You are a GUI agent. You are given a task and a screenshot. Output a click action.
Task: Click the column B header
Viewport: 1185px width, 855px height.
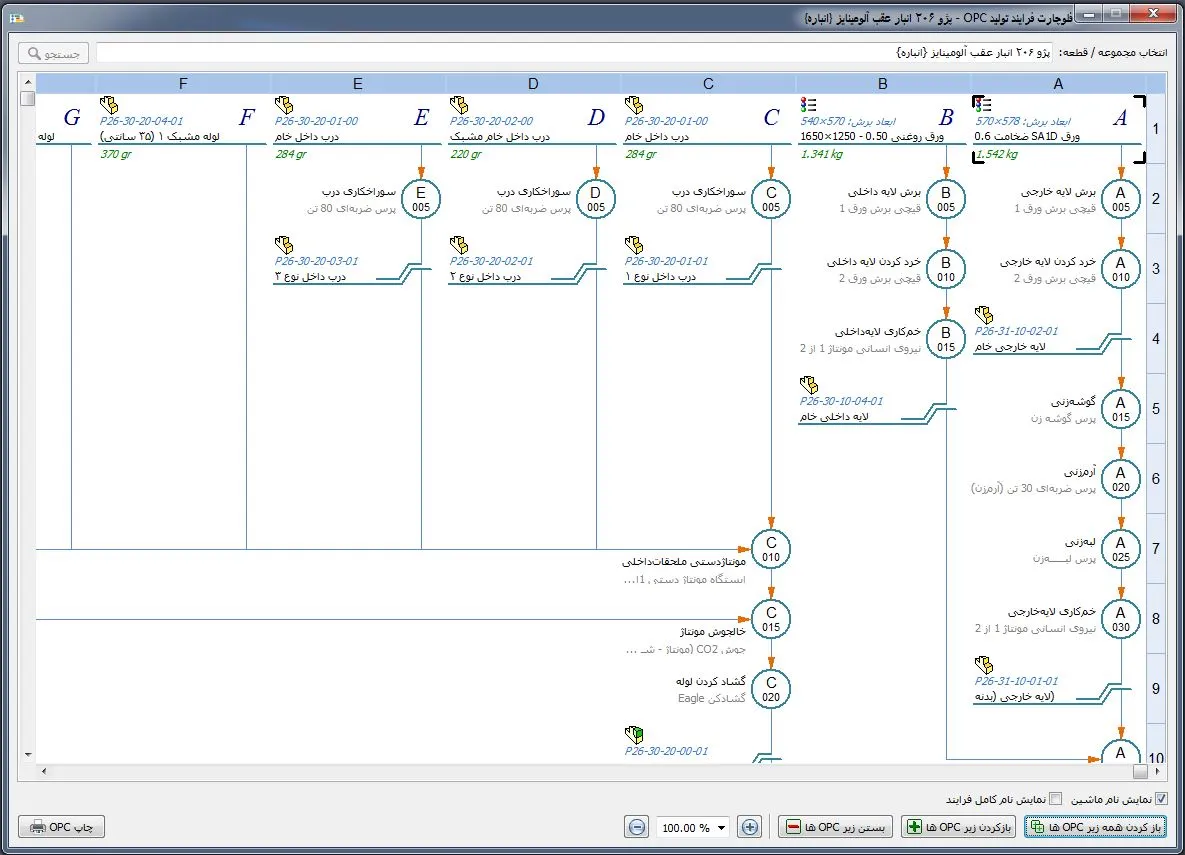(x=883, y=84)
